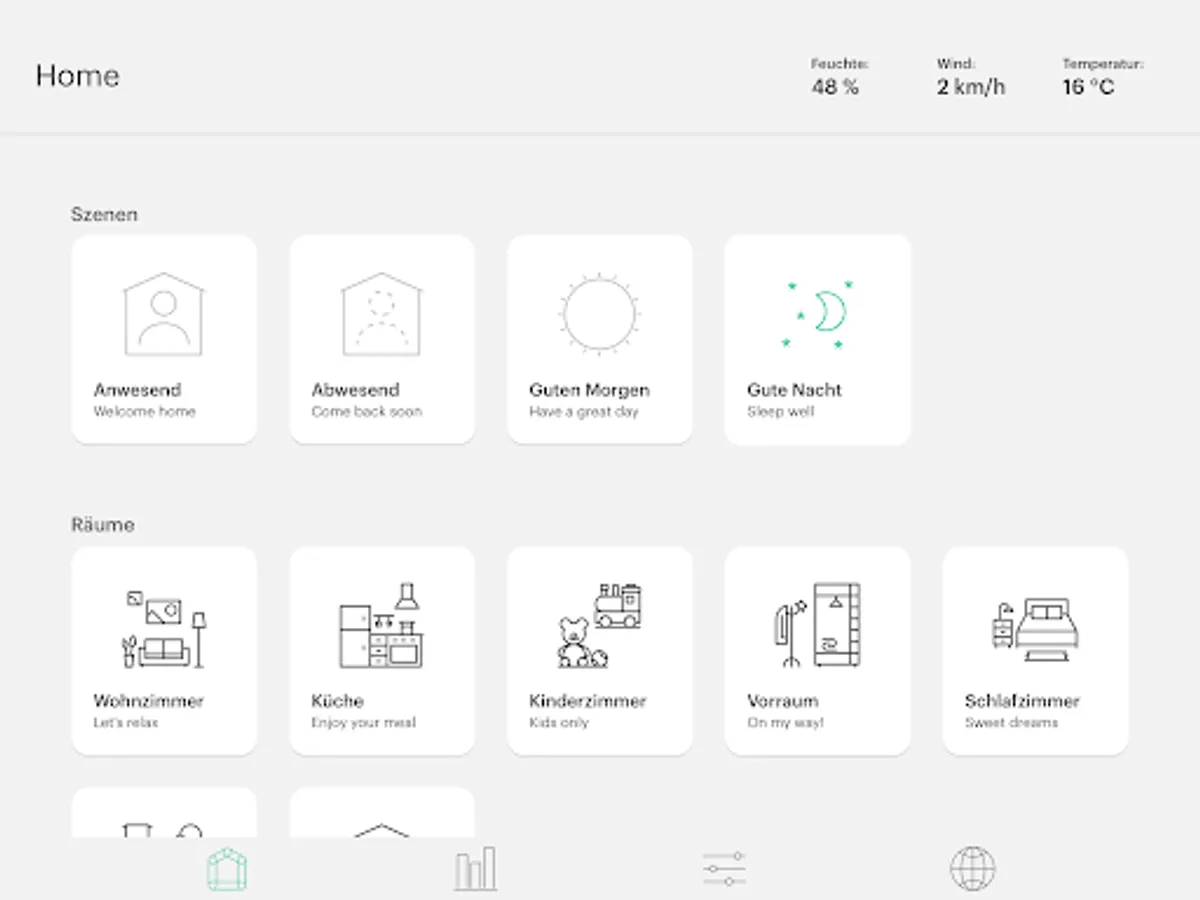
Task: Switch to the Home tab house icon
Action: 227,869
